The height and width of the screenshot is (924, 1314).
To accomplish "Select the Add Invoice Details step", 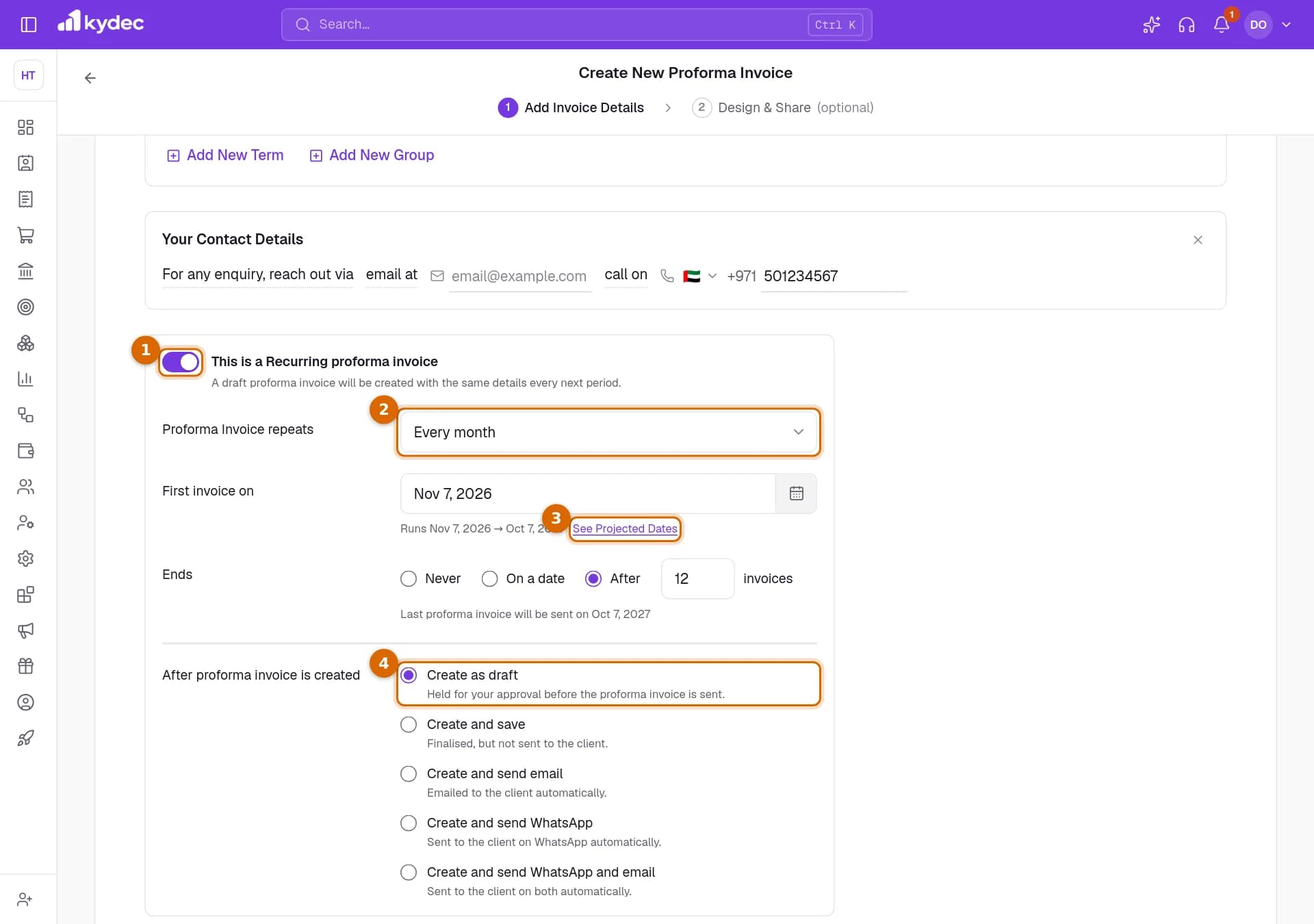I will 571,107.
